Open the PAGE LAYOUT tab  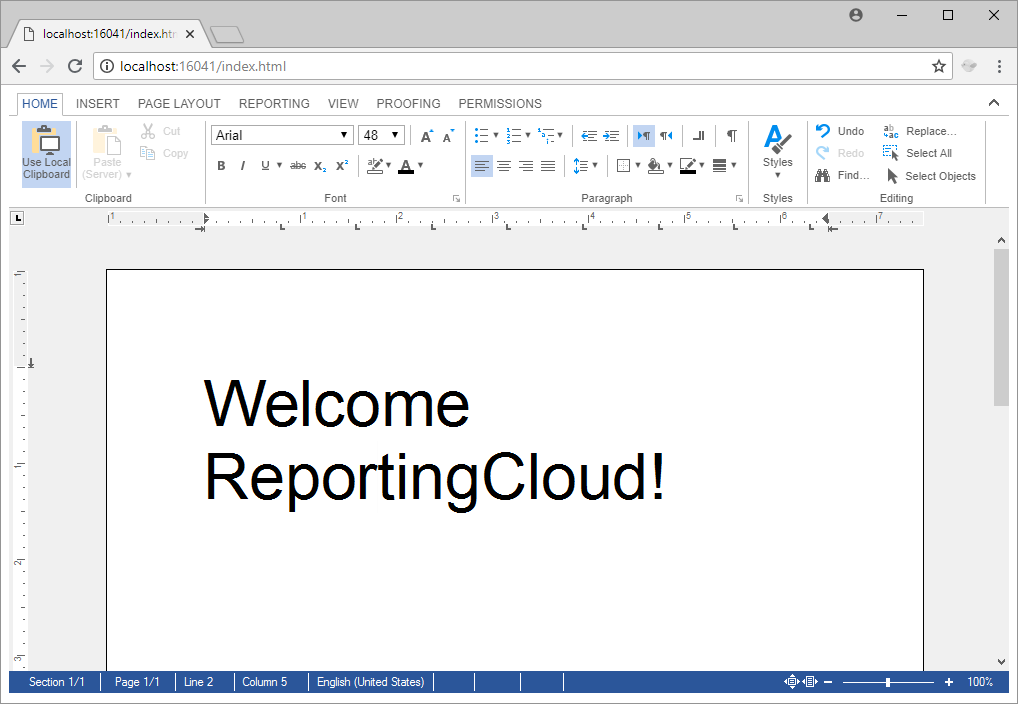179,104
